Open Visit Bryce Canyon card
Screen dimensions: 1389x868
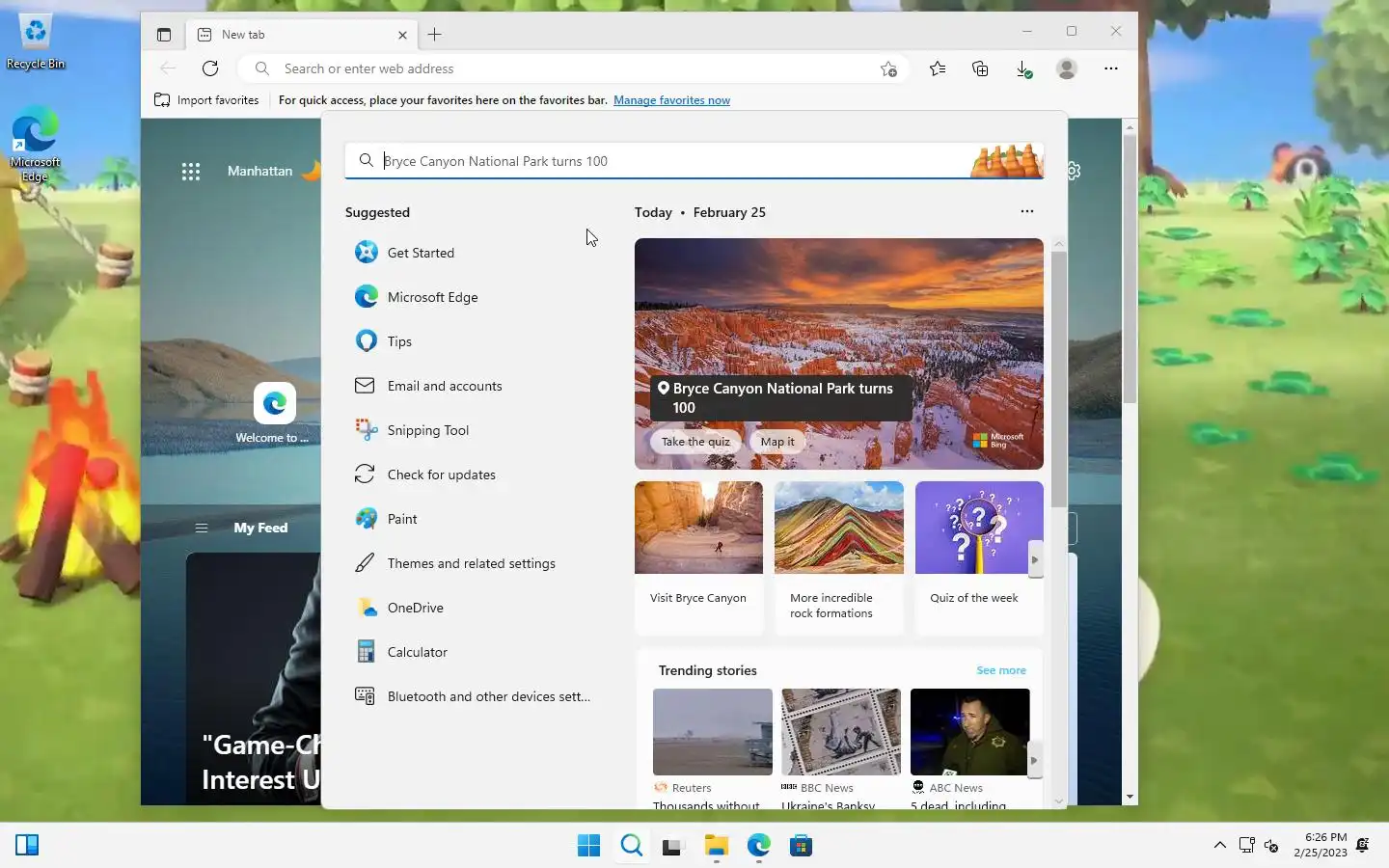(x=698, y=558)
